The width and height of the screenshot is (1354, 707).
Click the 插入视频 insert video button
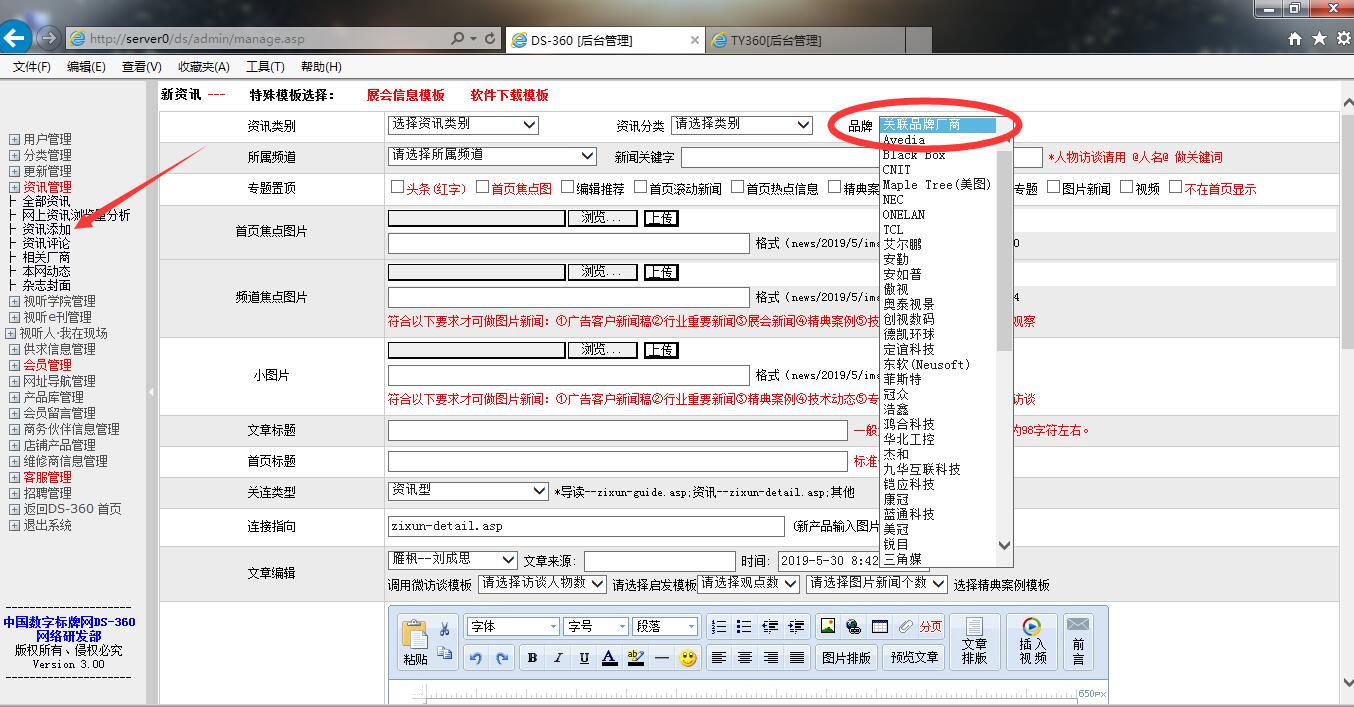click(x=1032, y=641)
